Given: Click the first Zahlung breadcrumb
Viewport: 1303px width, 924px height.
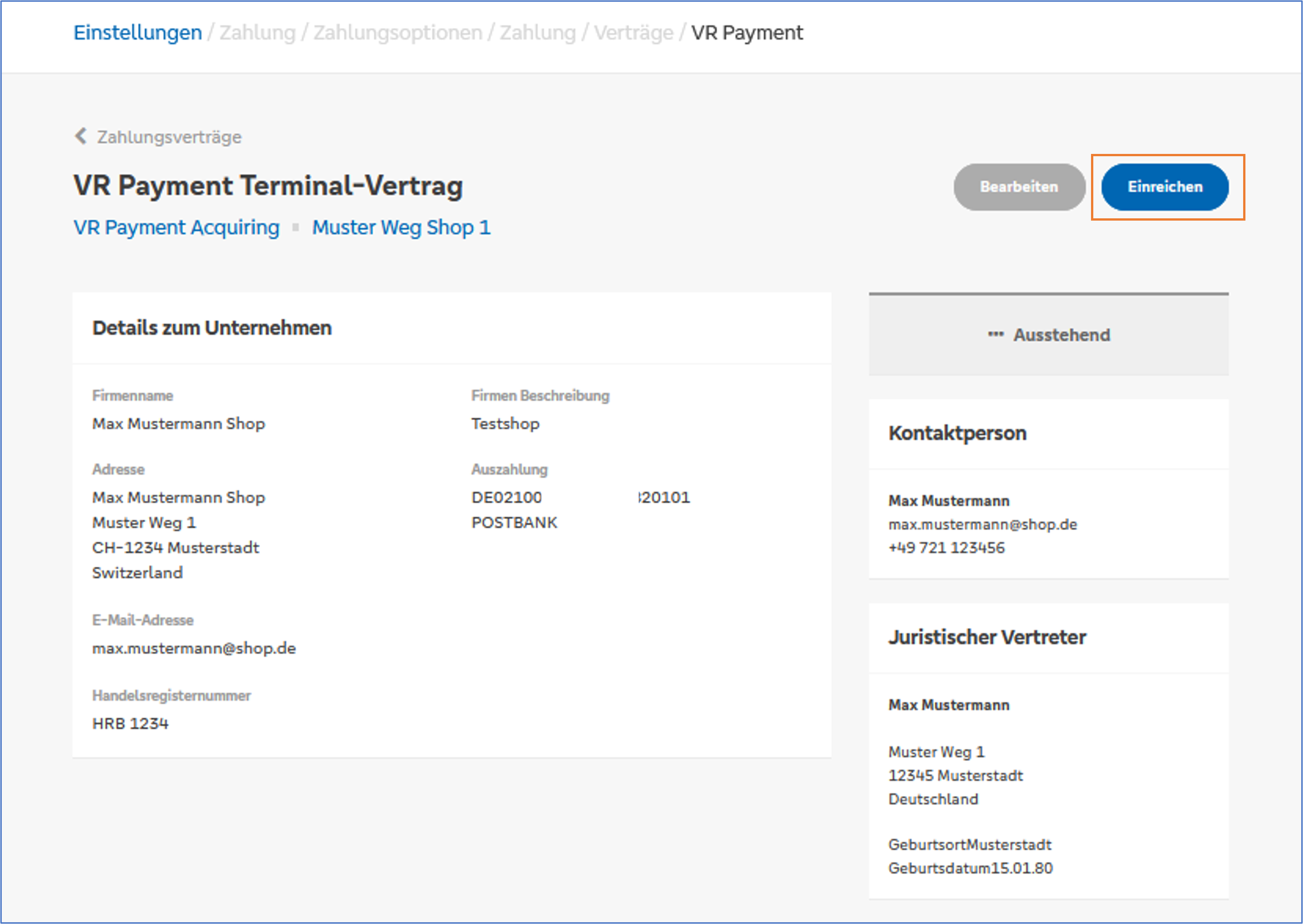Looking at the screenshot, I should click(x=258, y=33).
